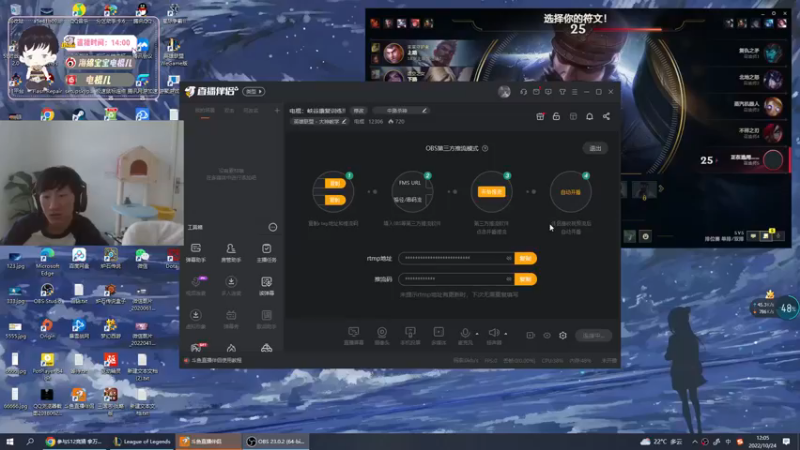
Task: Edit the pill with pencil next to 修改
Action: 401,110
